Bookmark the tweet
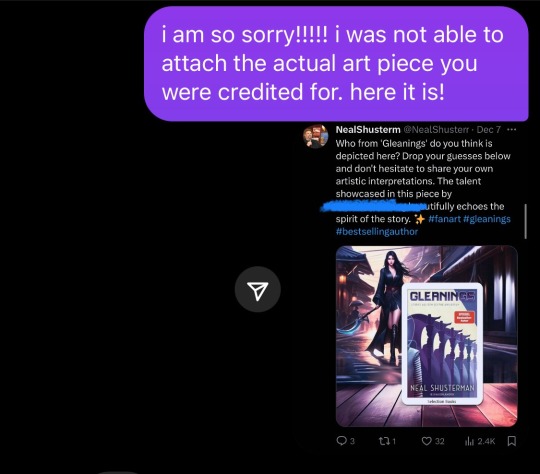The height and width of the screenshot is (474, 540). click(x=512, y=441)
